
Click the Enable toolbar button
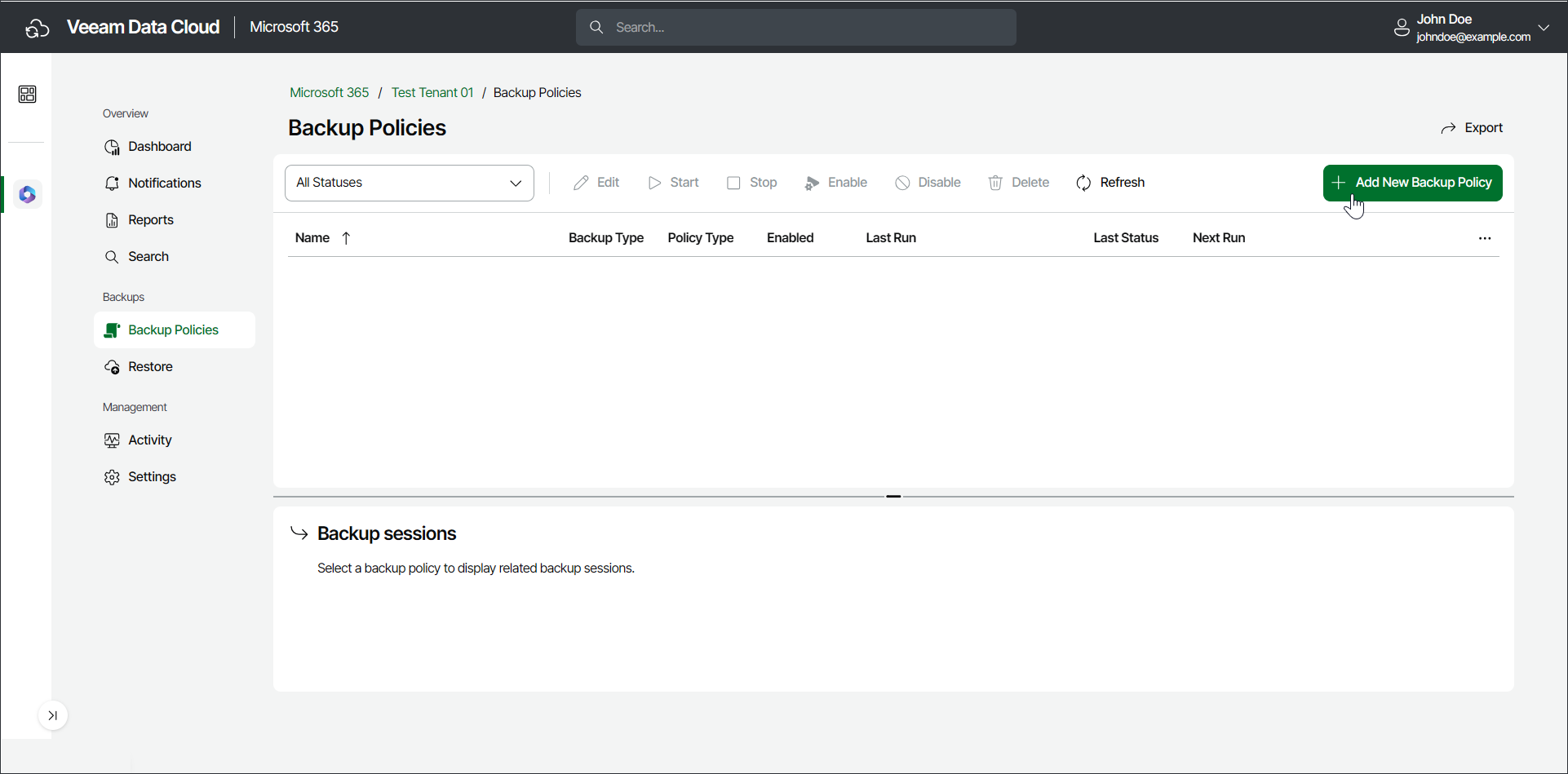[x=835, y=183]
